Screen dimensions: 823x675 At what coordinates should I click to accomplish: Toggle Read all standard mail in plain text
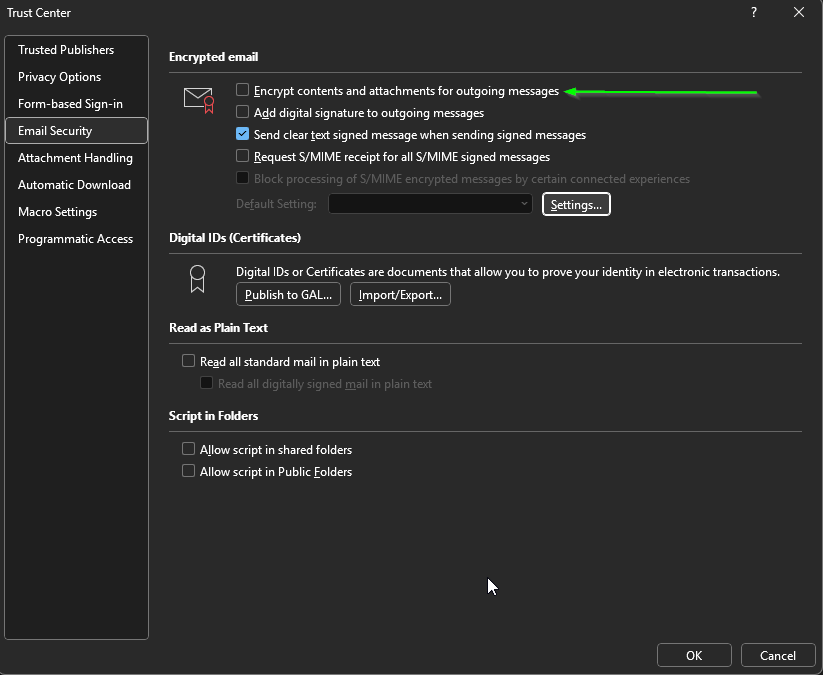coord(188,362)
